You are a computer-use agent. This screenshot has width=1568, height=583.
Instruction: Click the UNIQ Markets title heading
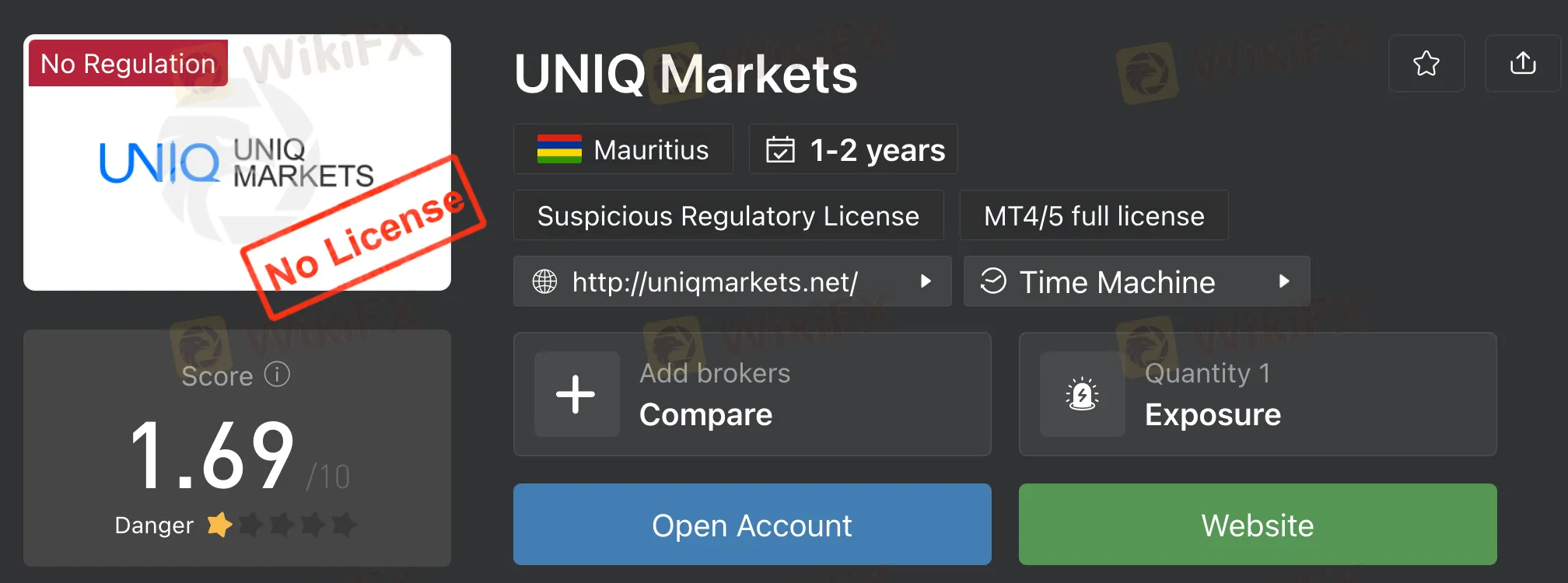(x=685, y=75)
